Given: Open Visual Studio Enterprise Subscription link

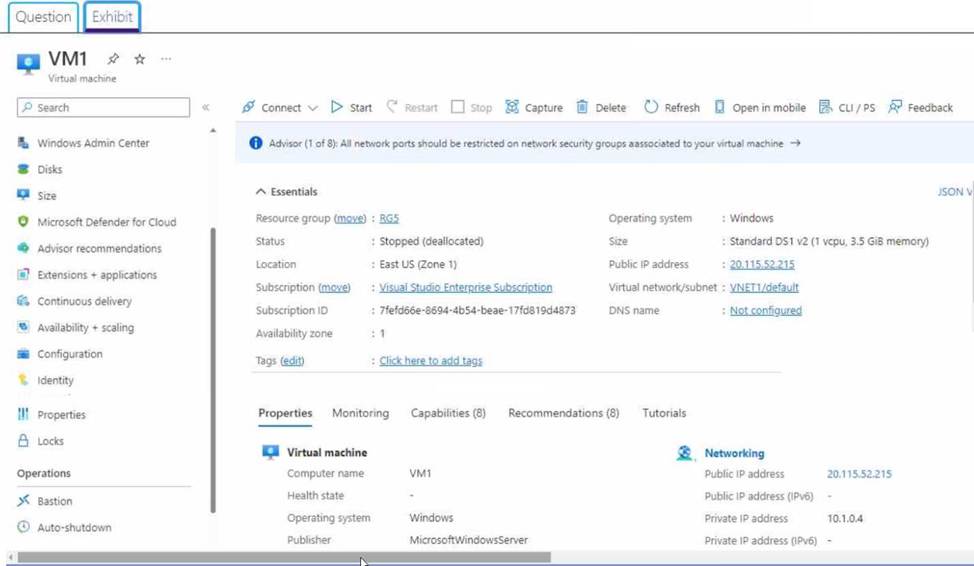Looking at the screenshot, I should pyautogui.click(x=466, y=288).
